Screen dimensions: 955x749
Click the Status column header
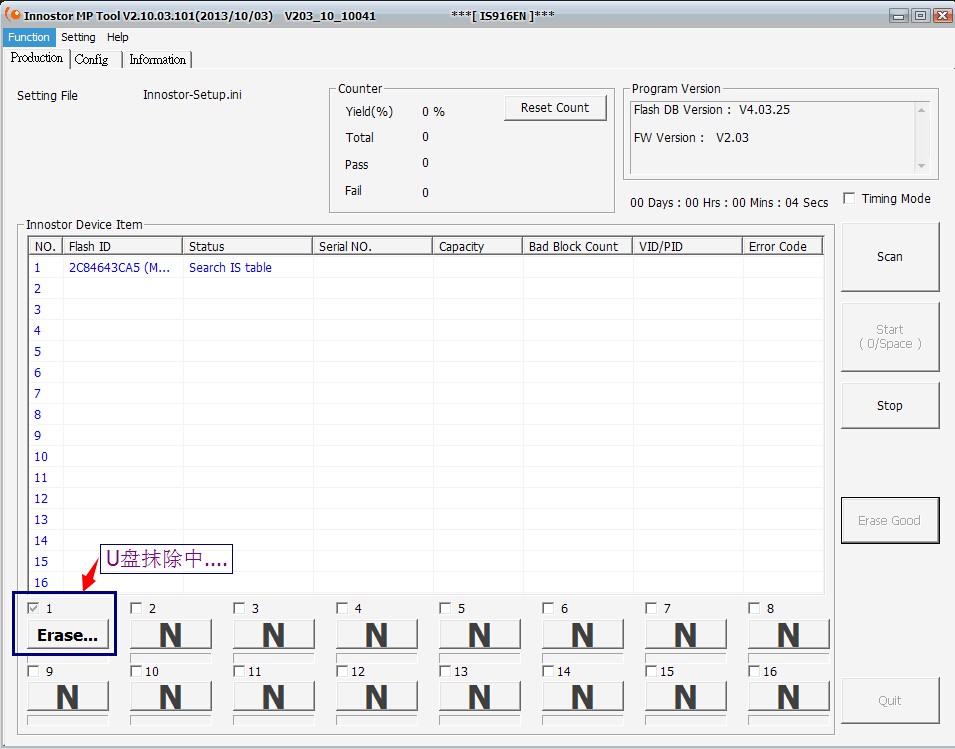coord(247,246)
